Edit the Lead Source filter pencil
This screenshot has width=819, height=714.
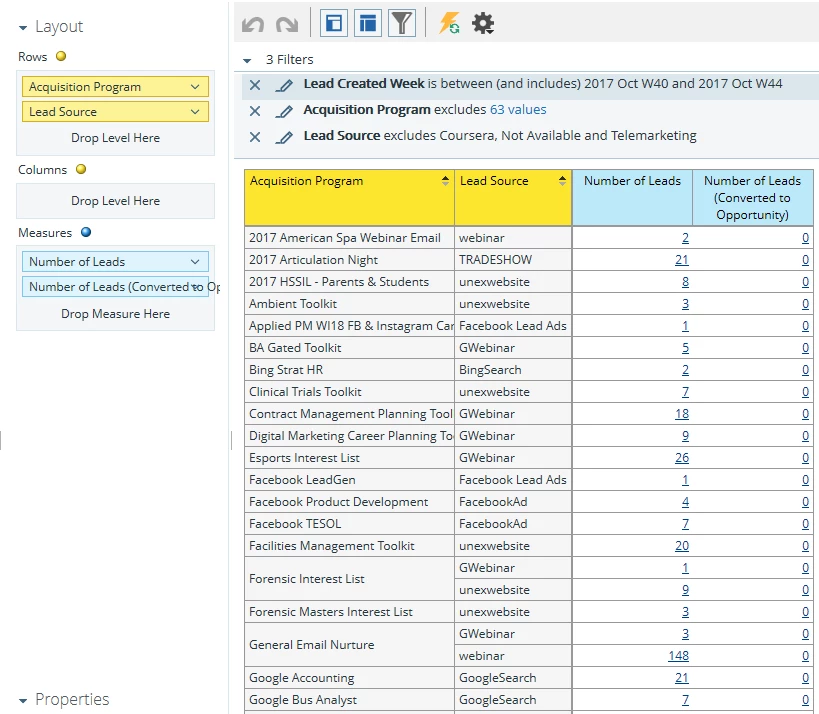(284, 137)
